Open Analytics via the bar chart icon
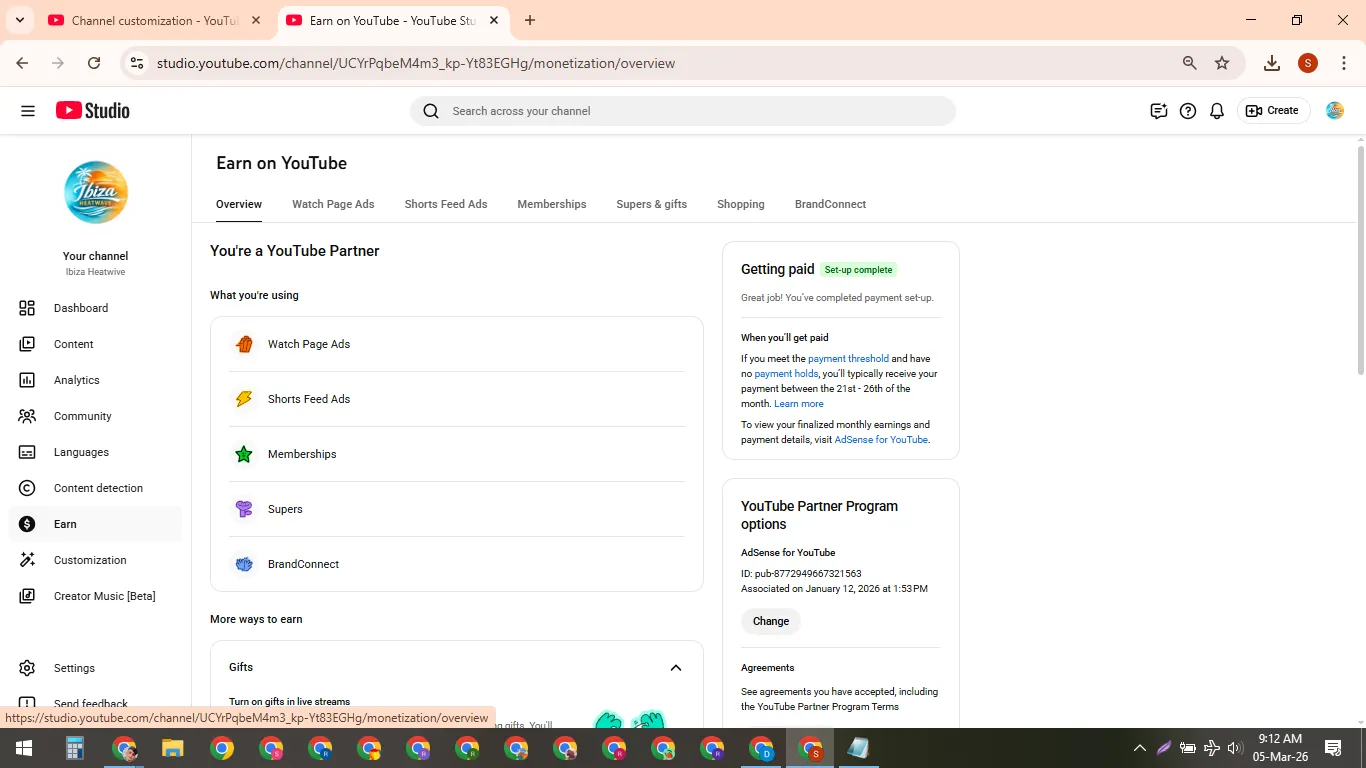This screenshot has width=1366, height=768. pyautogui.click(x=27, y=380)
